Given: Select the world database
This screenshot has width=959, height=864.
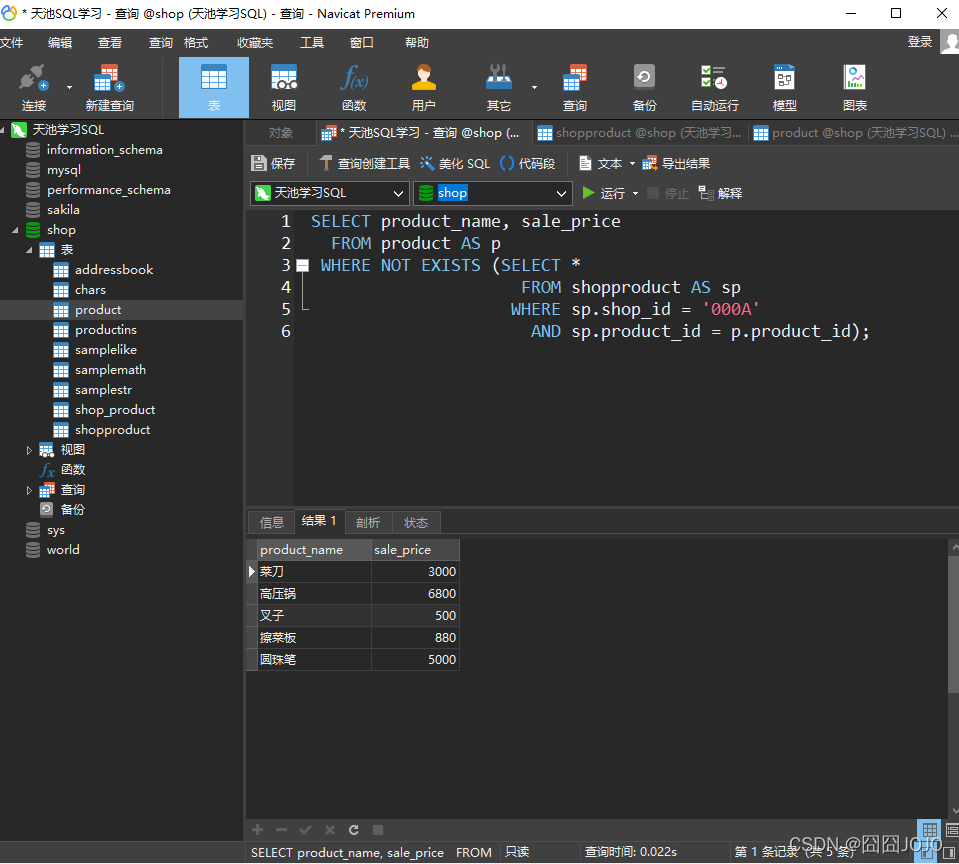Looking at the screenshot, I should [x=63, y=550].
